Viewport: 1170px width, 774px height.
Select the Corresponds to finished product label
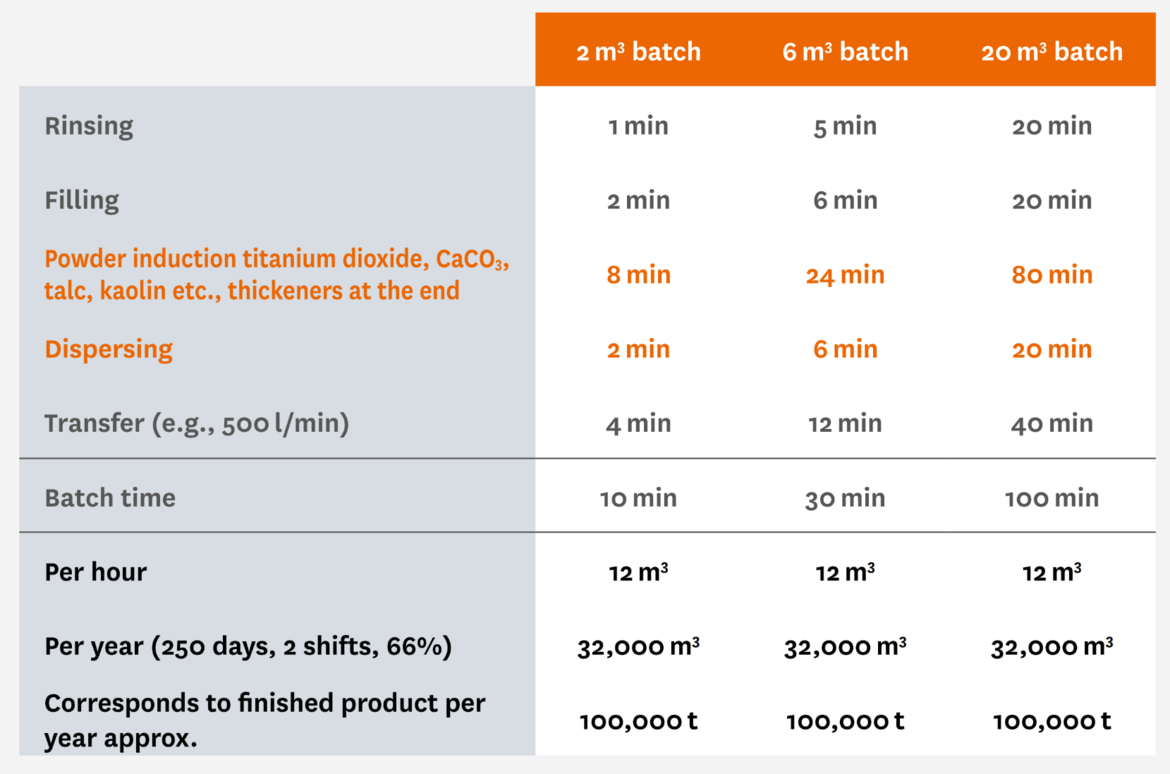tap(265, 720)
